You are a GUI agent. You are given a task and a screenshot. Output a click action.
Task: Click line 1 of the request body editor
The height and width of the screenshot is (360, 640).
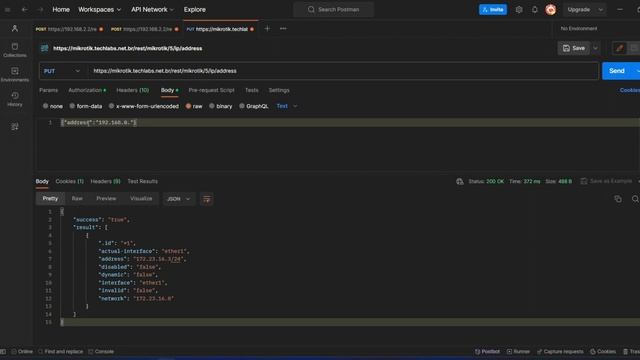(349, 122)
